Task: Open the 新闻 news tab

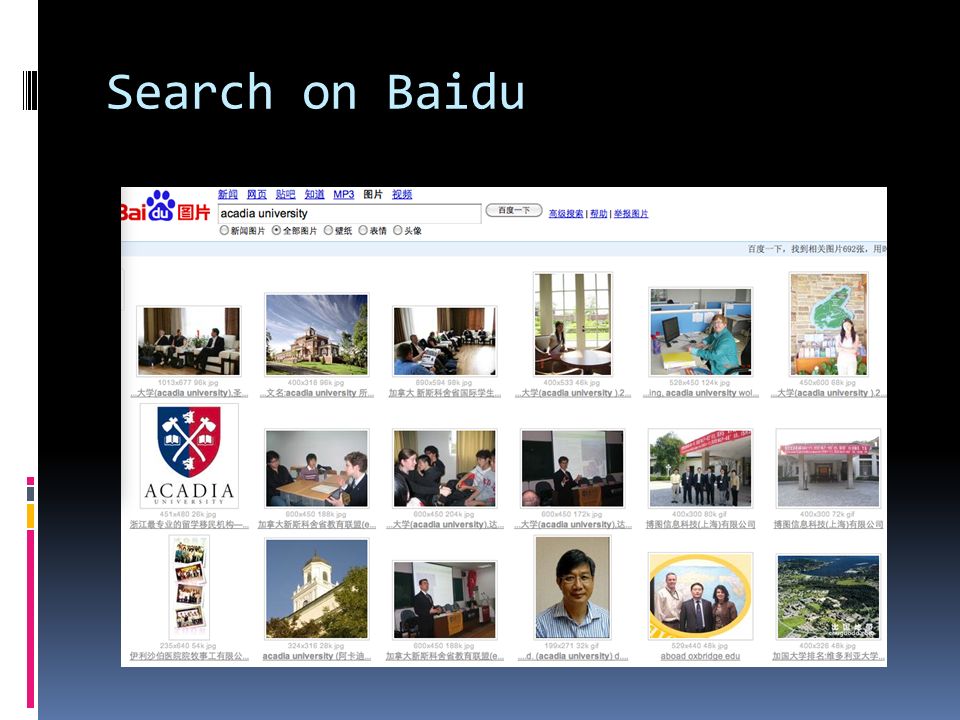Action: coord(228,194)
